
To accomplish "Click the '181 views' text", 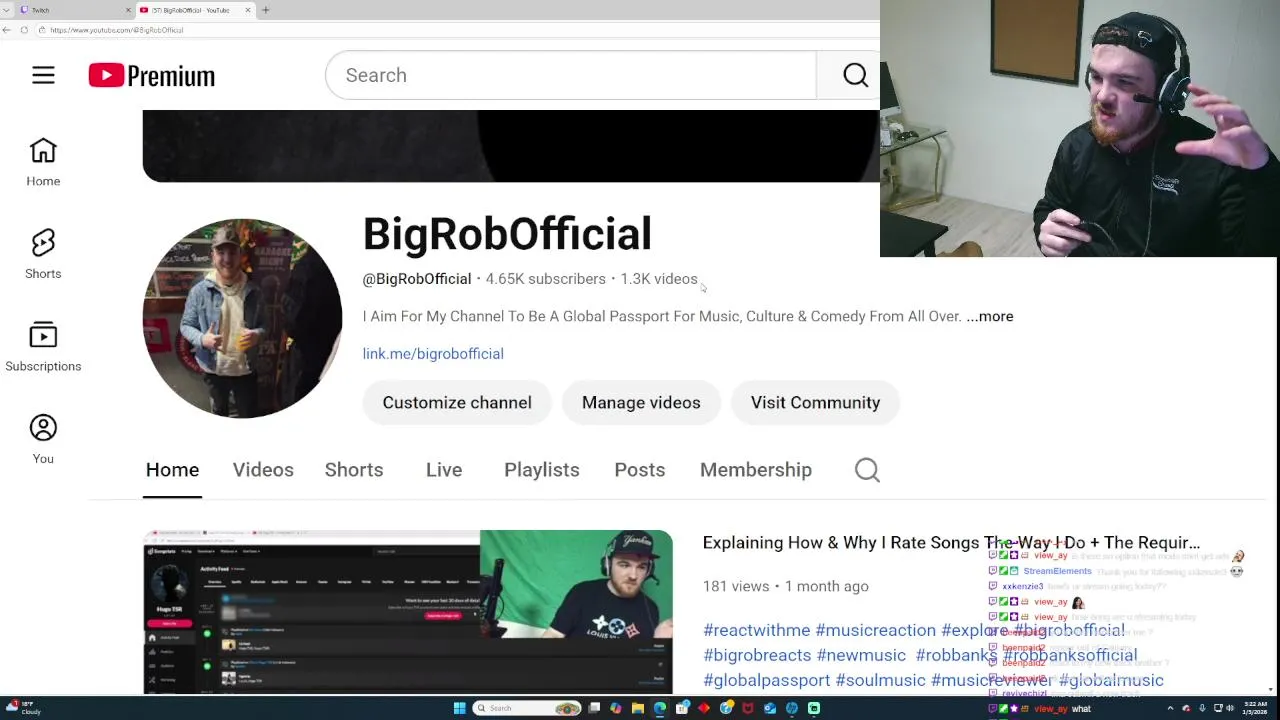I will point(736,586).
